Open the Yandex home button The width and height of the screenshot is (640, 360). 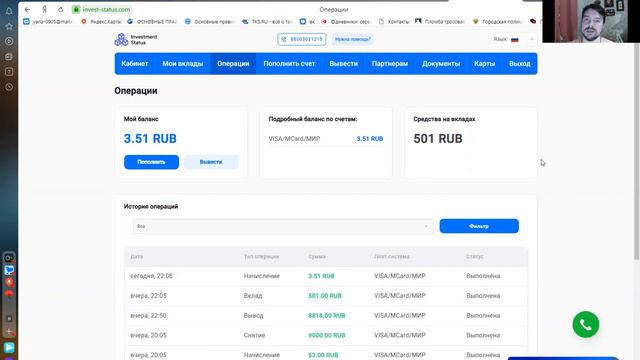tap(44, 9)
